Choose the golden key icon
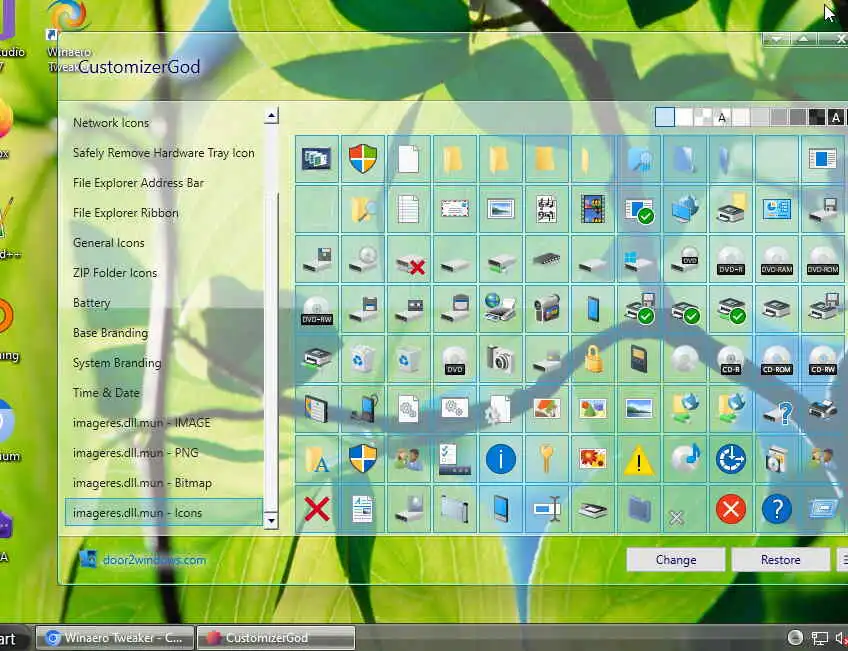 click(547, 459)
